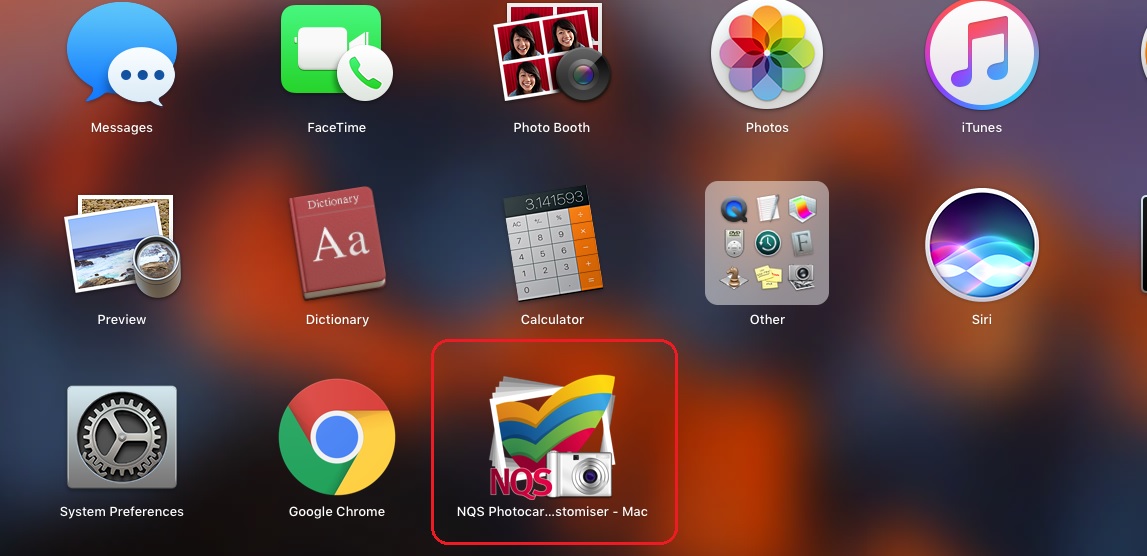The image size is (1147, 556).
Task: Expand the Other apps folder
Action: click(767, 243)
